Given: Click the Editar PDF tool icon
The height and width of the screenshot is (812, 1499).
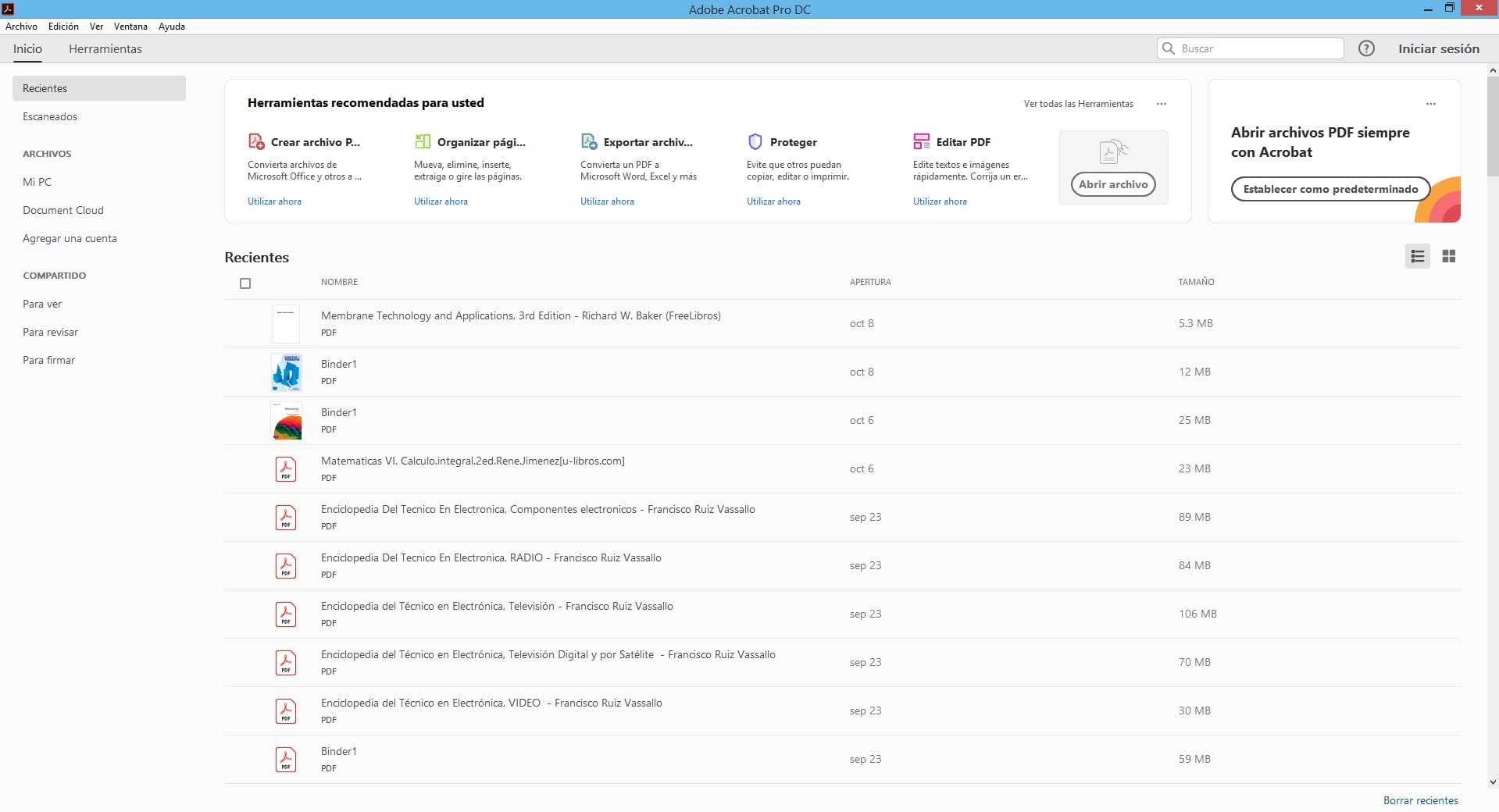Looking at the screenshot, I should tap(921, 141).
